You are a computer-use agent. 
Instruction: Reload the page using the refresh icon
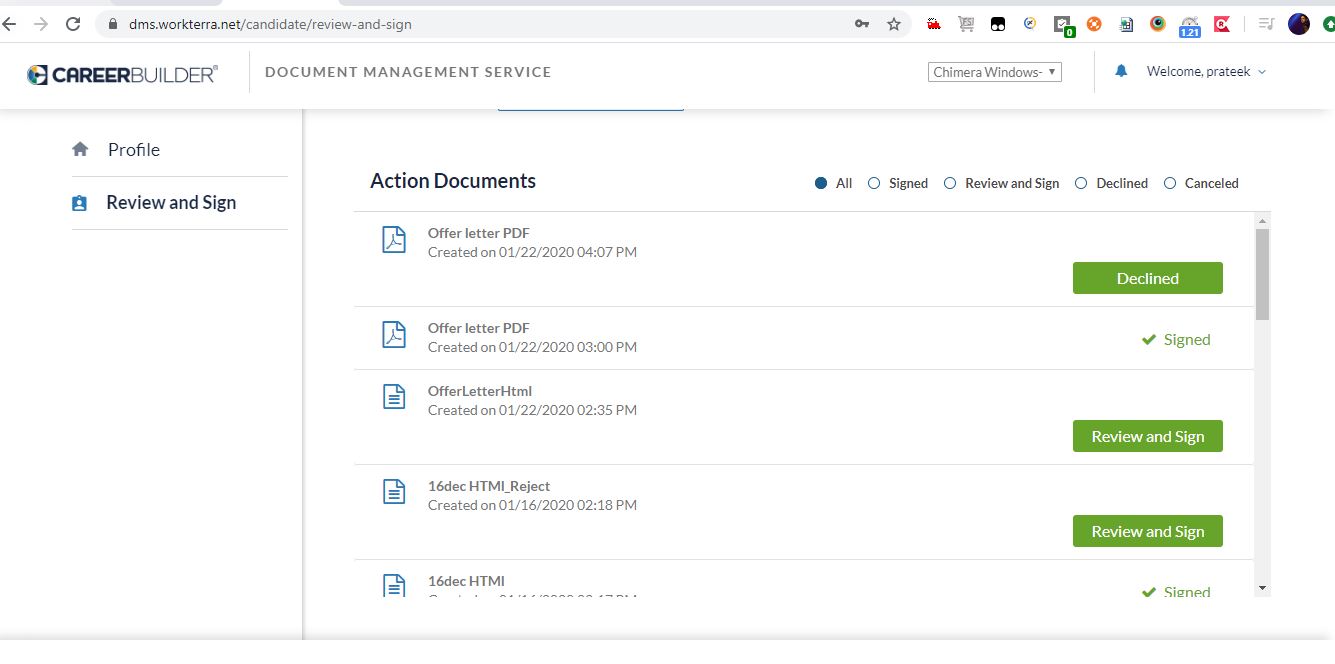(73, 24)
